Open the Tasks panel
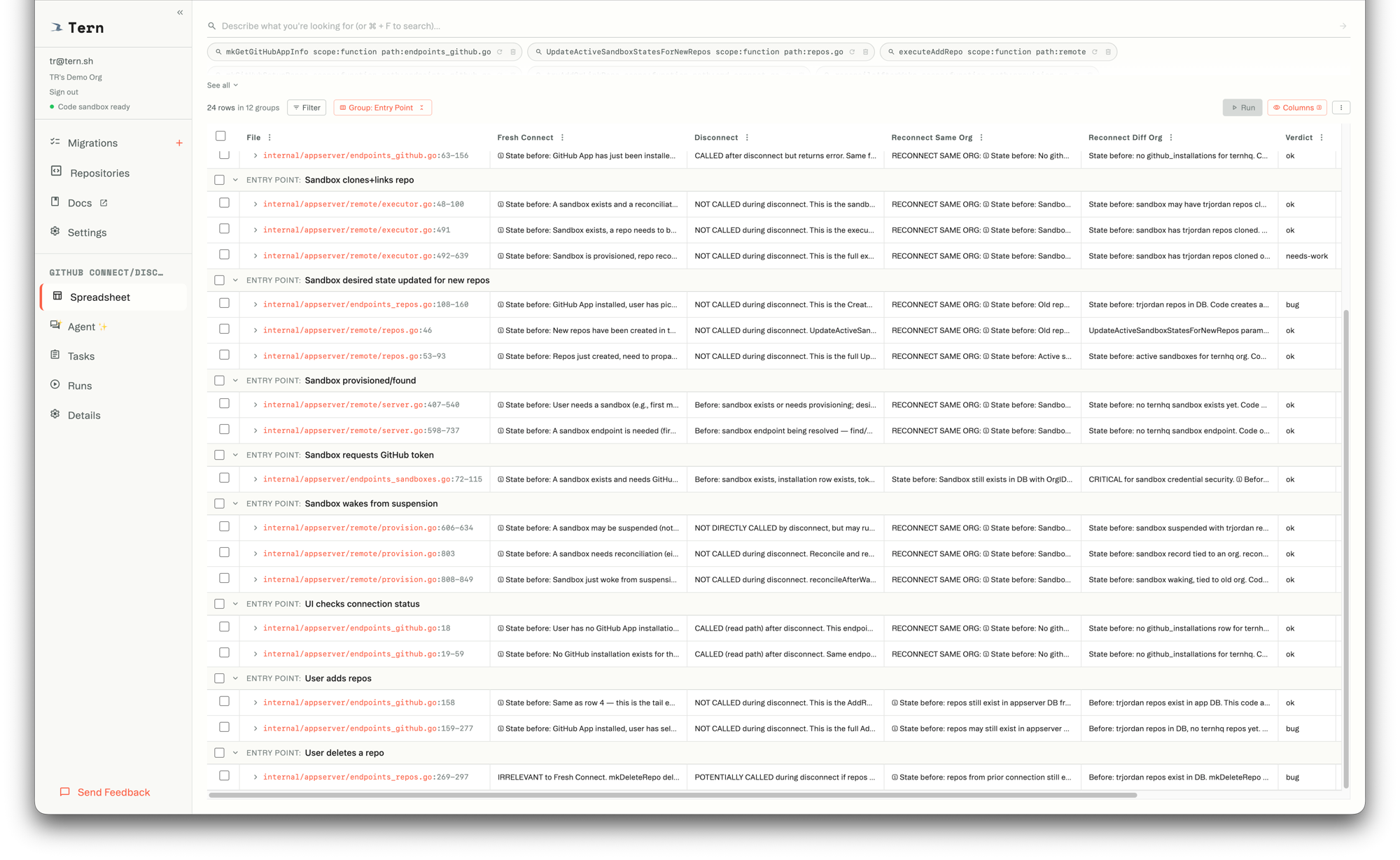Image resolution: width=1400 pixels, height=860 pixels. pyautogui.click(x=81, y=355)
